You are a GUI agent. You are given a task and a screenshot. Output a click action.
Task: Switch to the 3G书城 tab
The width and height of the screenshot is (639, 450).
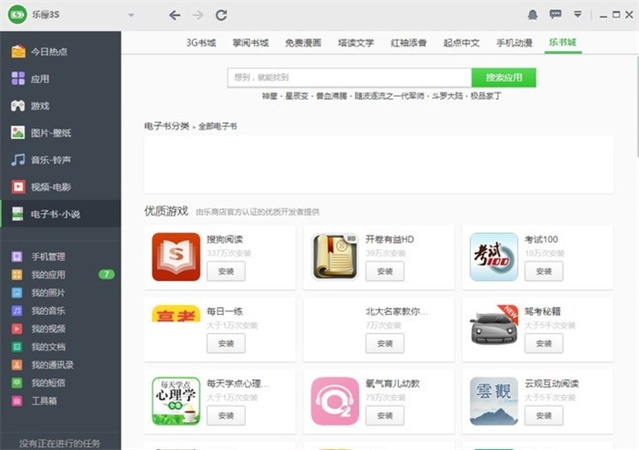pyautogui.click(x=201, y=42)
